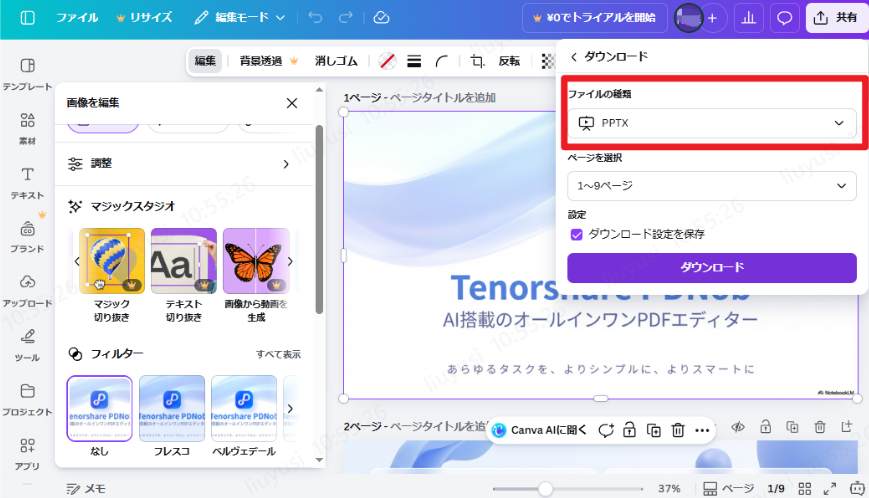This screenshot has height=498, width=869.
Task: Start the ¥0 trial button
Action: point(595,18)
